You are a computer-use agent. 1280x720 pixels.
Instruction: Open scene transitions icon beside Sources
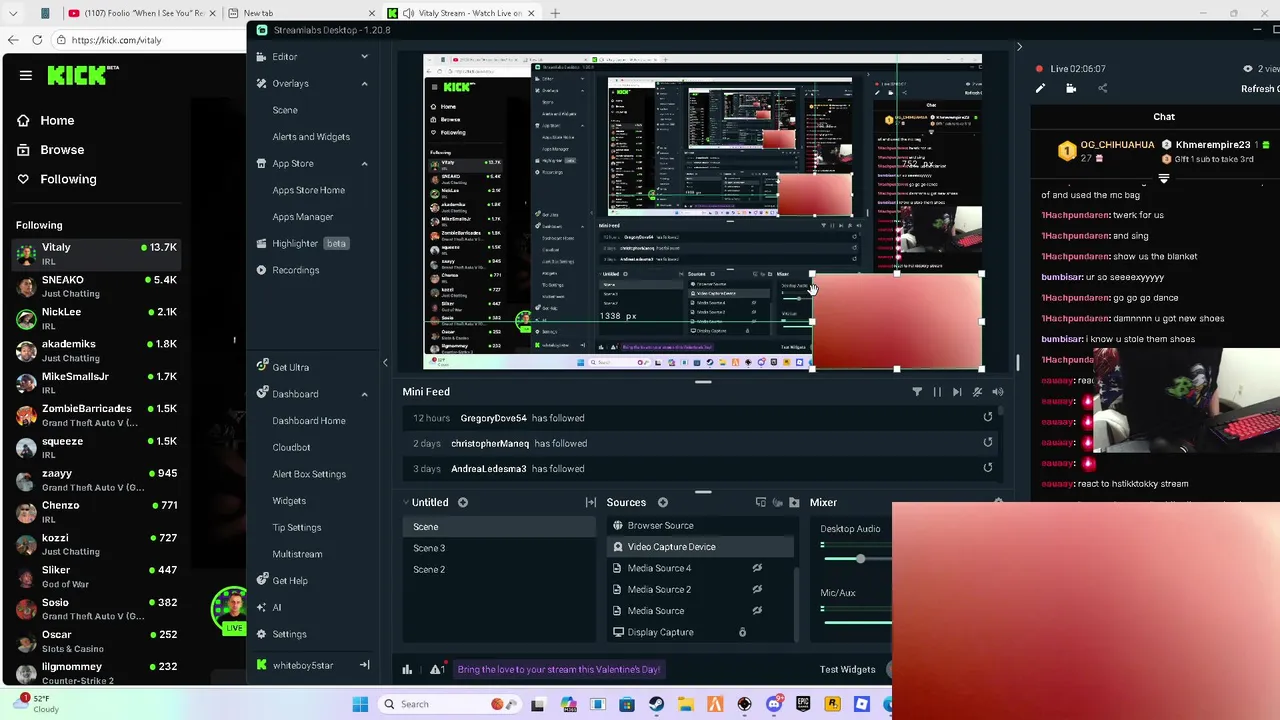591,502
